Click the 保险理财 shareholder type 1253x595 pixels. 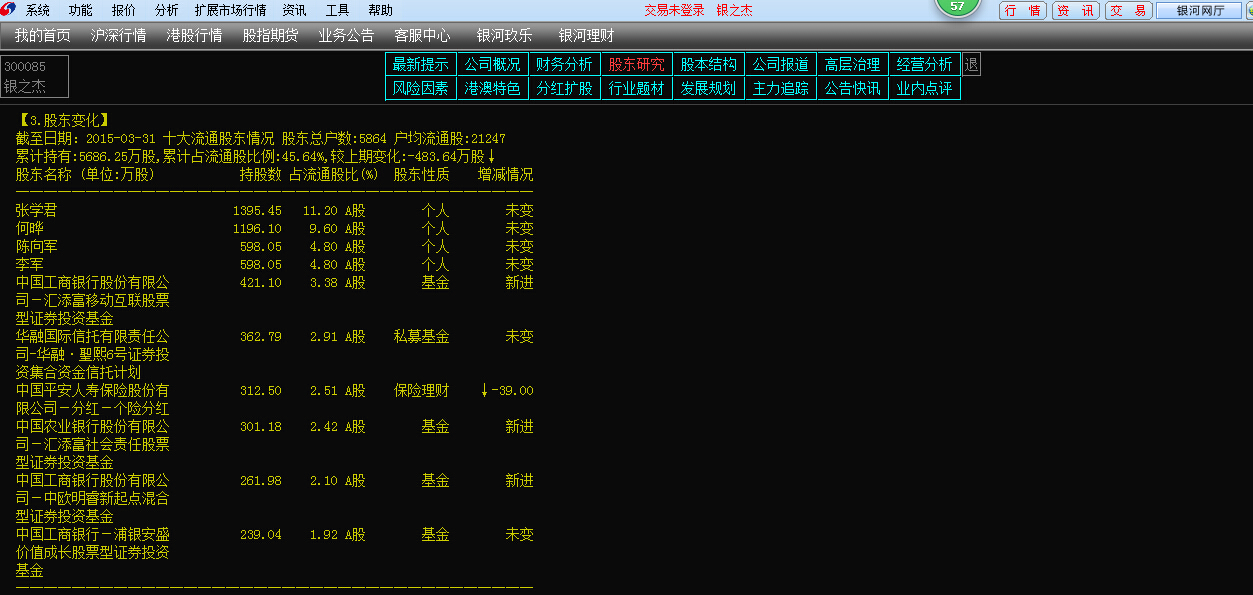tap(422, 391)
